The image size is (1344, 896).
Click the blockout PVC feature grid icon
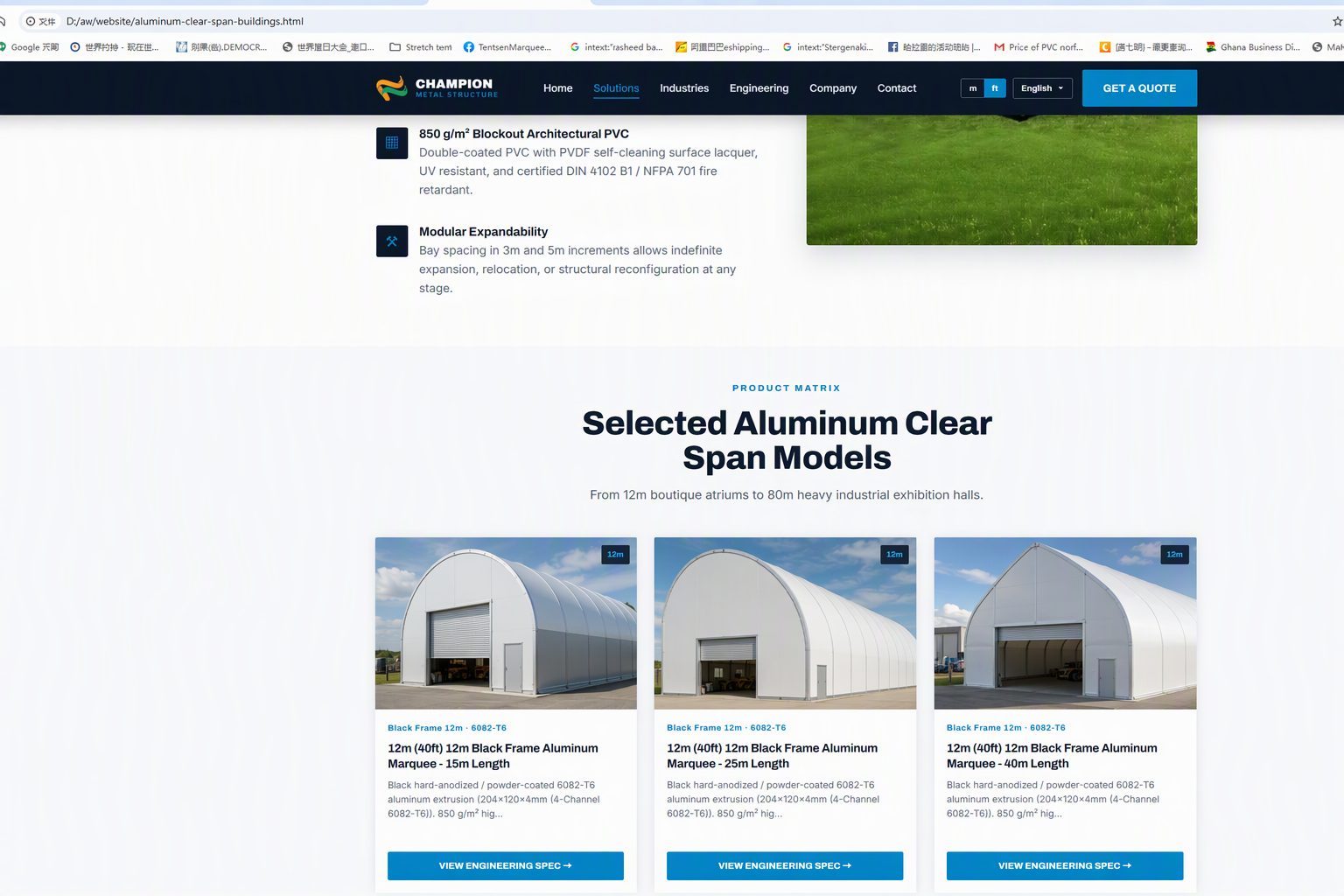pos(392,143)
